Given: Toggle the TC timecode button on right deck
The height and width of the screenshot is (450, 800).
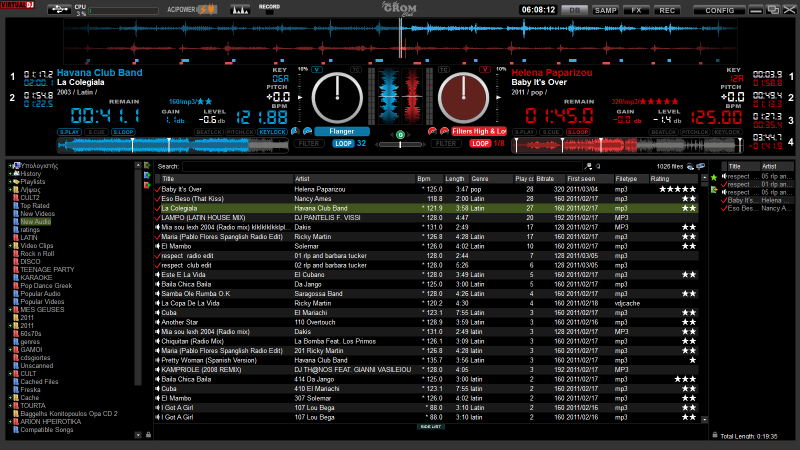Looking at the screenshot, I should [x=443, y=69].
